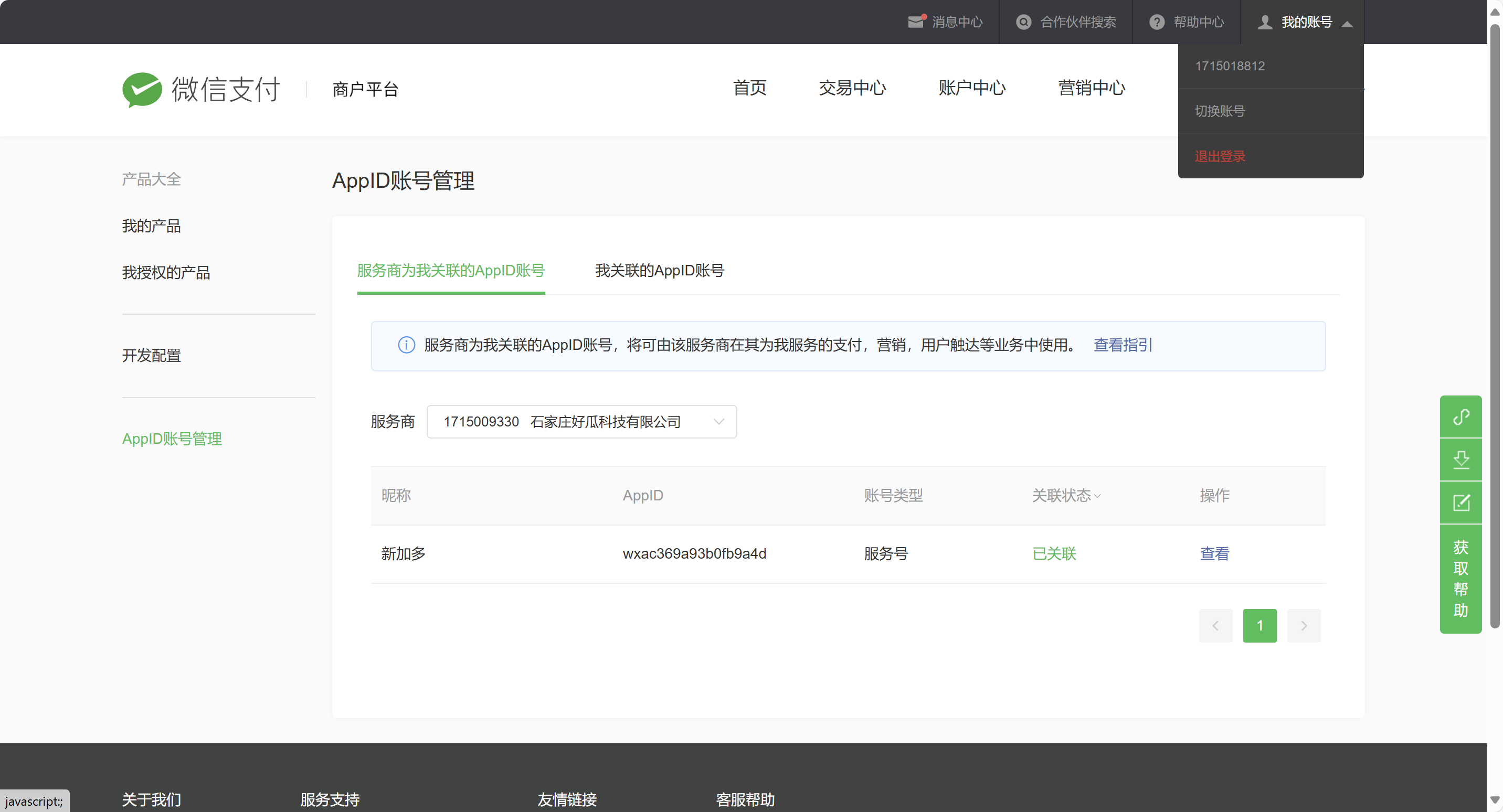The height and width of the screenshot is (812, 1503).
Task: Click the partner search magnifier icon
Action: point(1023,22)
